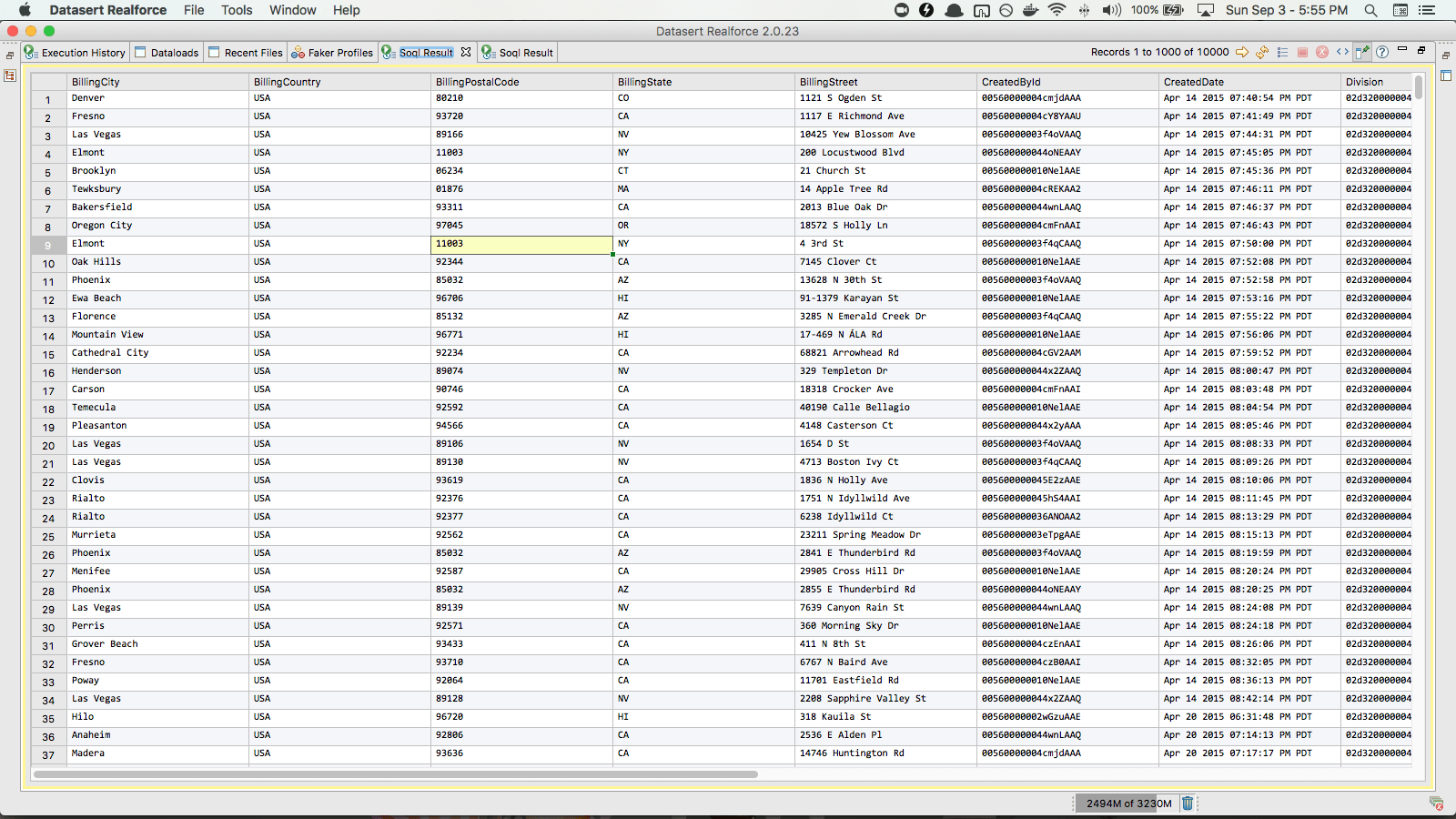This screenshot has width=1456, height=819.
Task: Toggle the pin view button
Action: coord(1362,52)
